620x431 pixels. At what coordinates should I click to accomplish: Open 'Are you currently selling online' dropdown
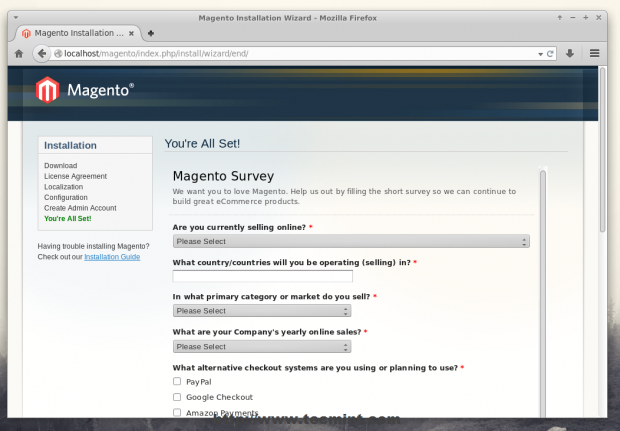pos(351,241)
